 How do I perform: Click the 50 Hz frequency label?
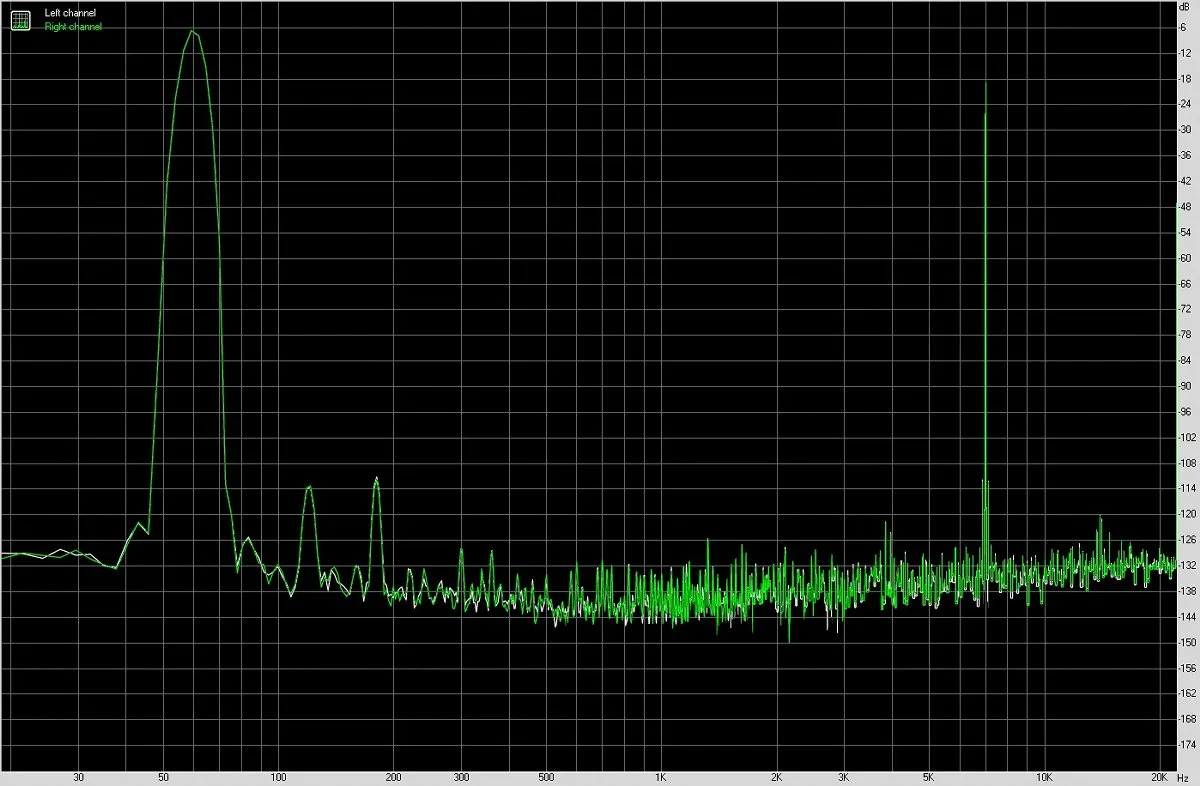pyautogui.click(x=163, y=777)
